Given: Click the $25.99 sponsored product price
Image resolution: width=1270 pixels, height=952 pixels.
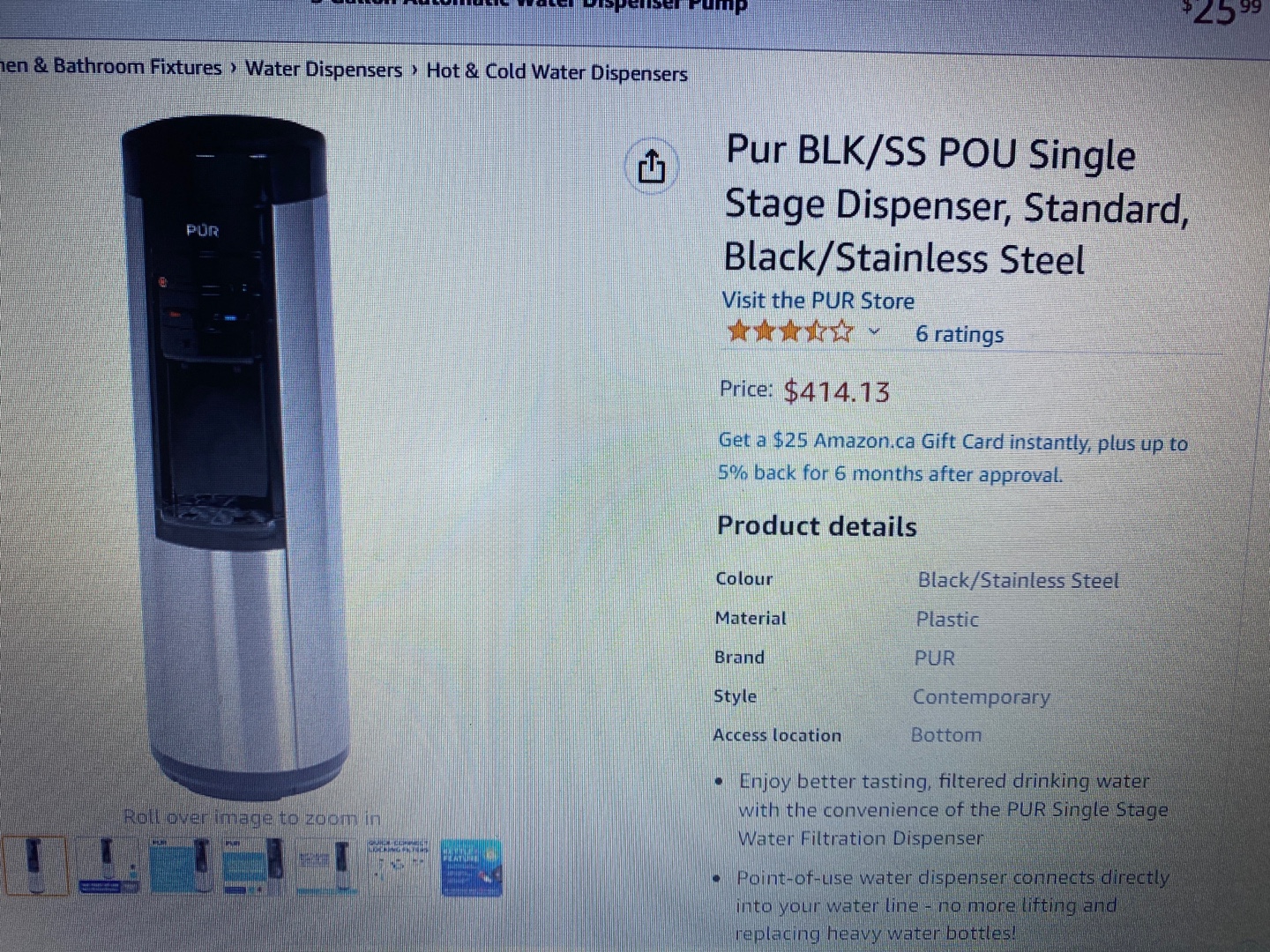Looking at the screenshot, I should (x=1222, y=12).
